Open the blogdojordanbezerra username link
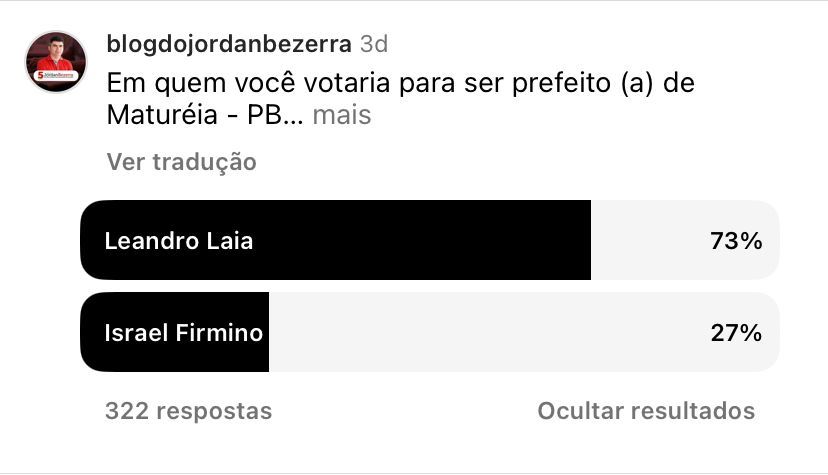828x475 pixels. (x=229, y=44)
